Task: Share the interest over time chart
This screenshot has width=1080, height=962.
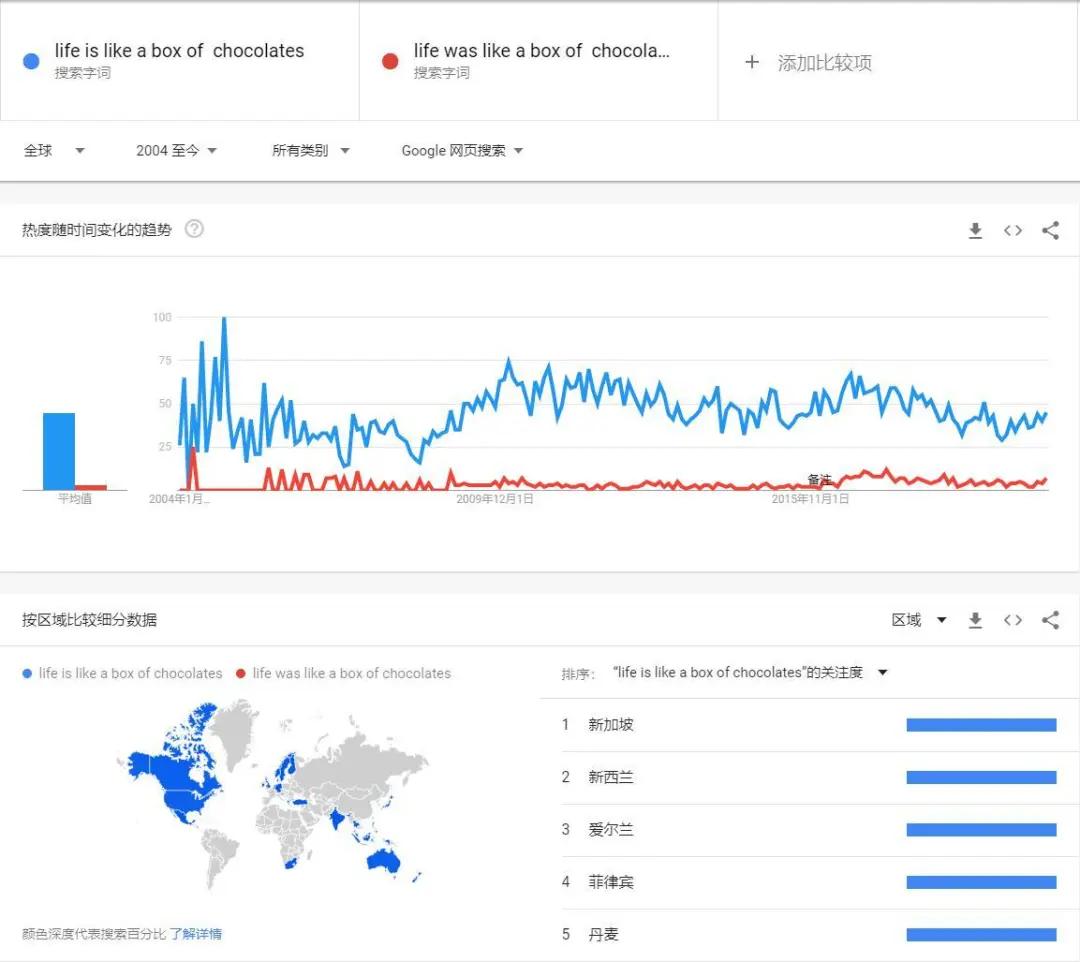Action: coord(1050,231)
